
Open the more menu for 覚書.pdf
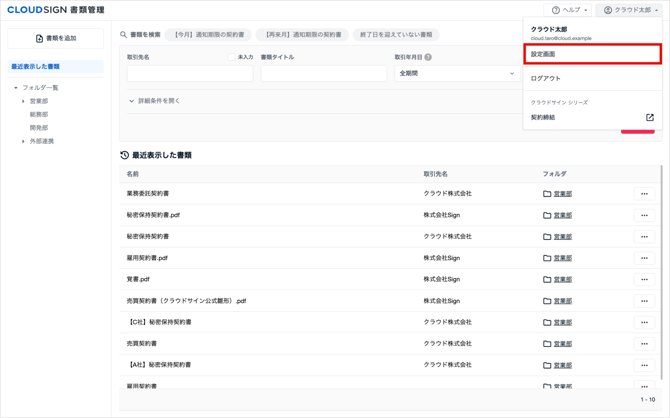click(x=644, y=280)
